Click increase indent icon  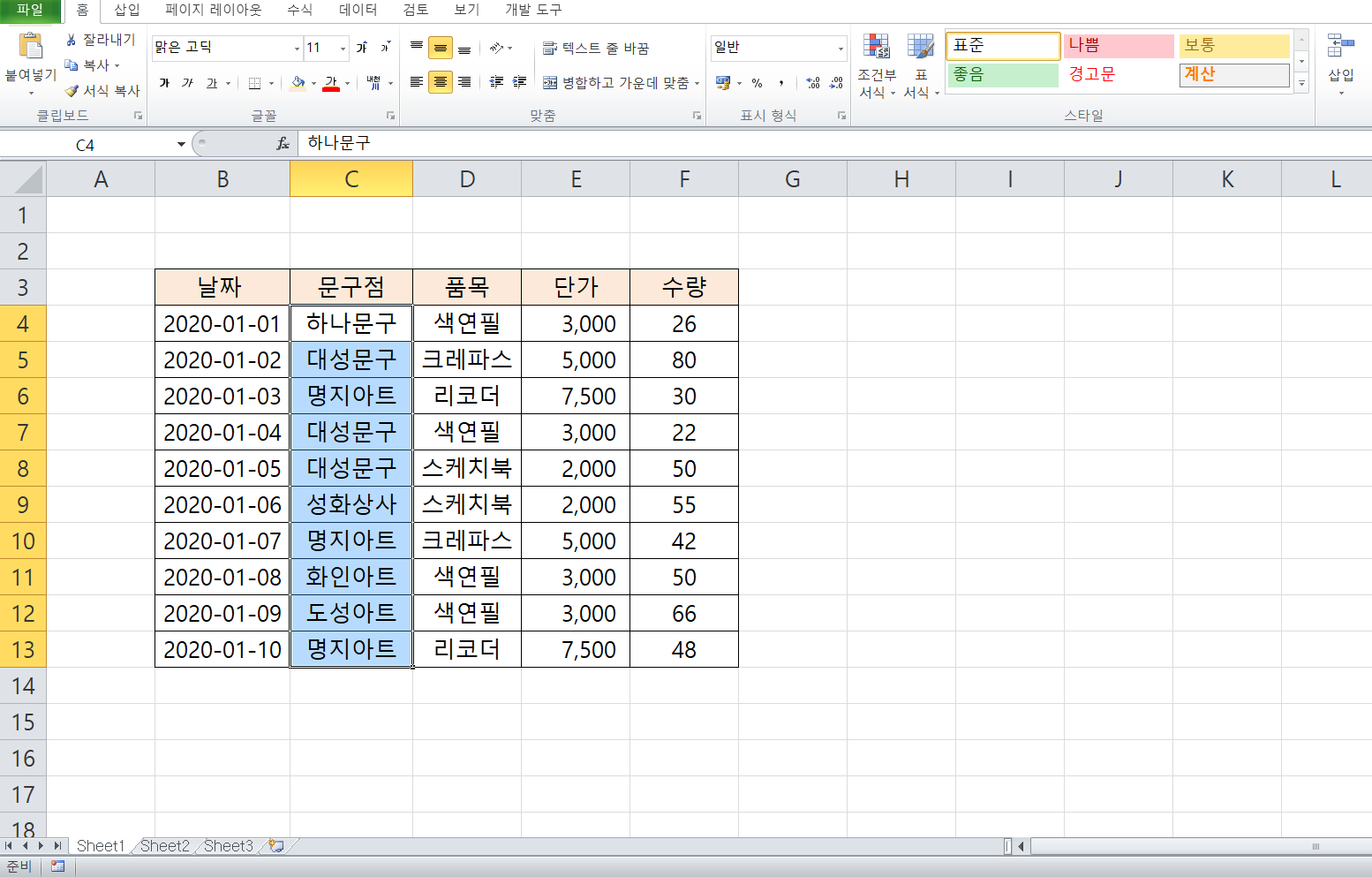point(520,82)
